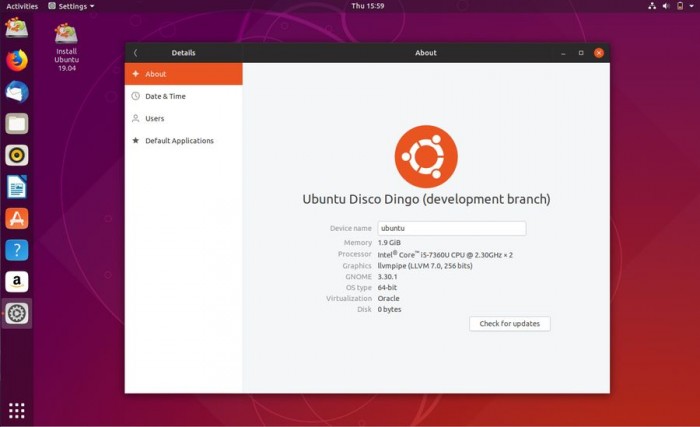Image resolution: width=700 pixels, height=427 pixels.
Task: Open the Files manager dock icon
Action: click(x=17, y=124)
